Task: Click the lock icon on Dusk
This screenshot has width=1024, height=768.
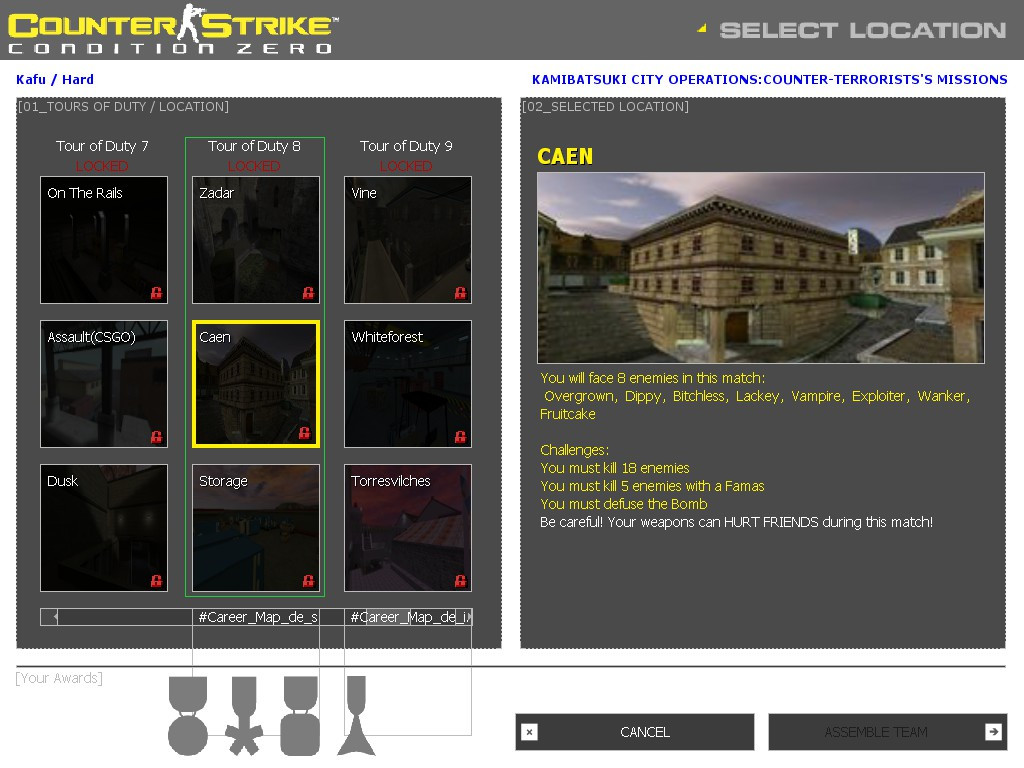Action: tap(156, 581)
